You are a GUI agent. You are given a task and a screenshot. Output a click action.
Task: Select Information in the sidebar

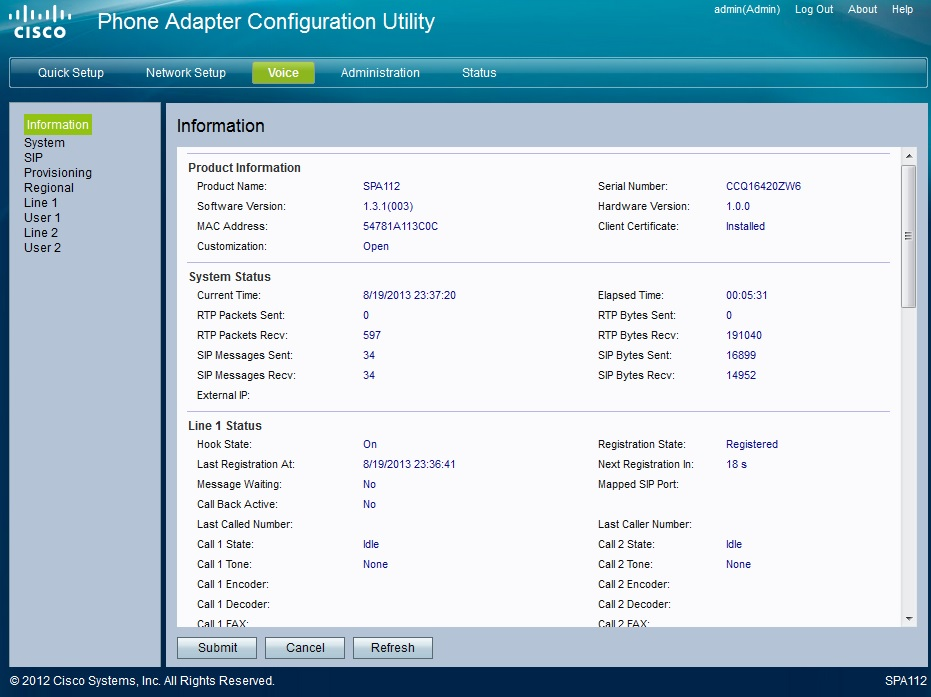tap(58, 125)
